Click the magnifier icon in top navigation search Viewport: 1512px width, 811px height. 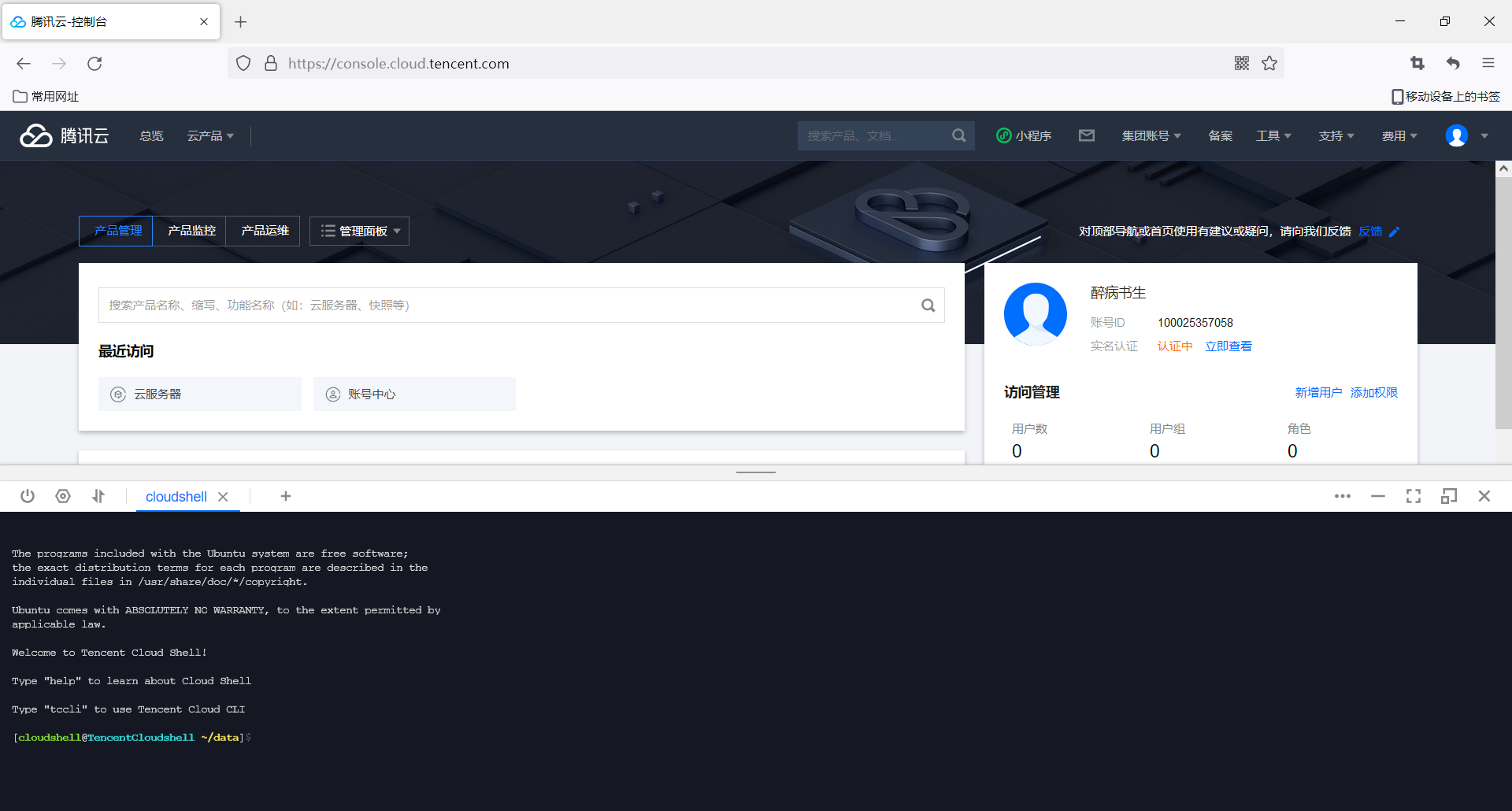click(x=958, y=135)
